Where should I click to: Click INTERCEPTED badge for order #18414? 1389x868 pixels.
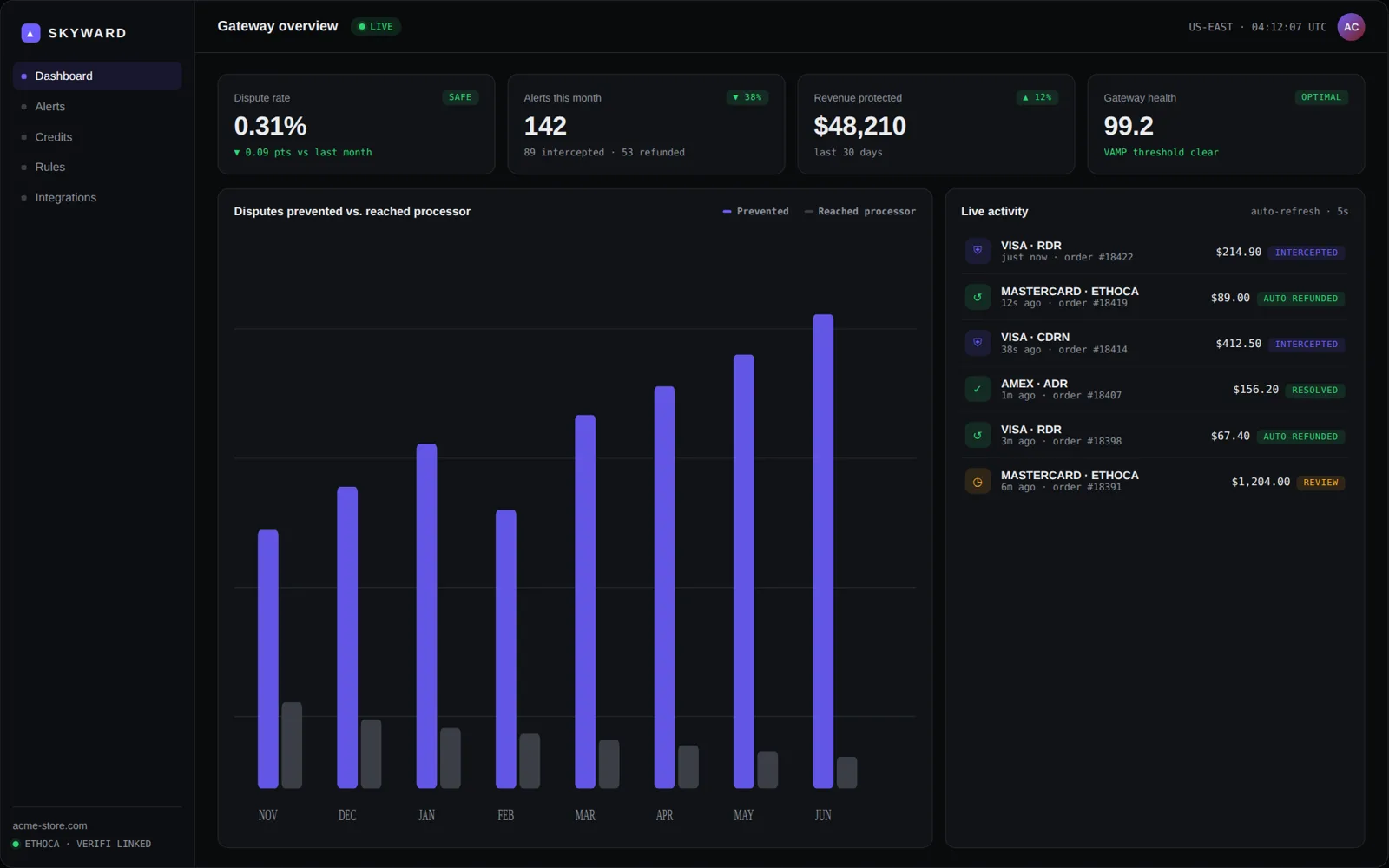tap(1307, 345)
